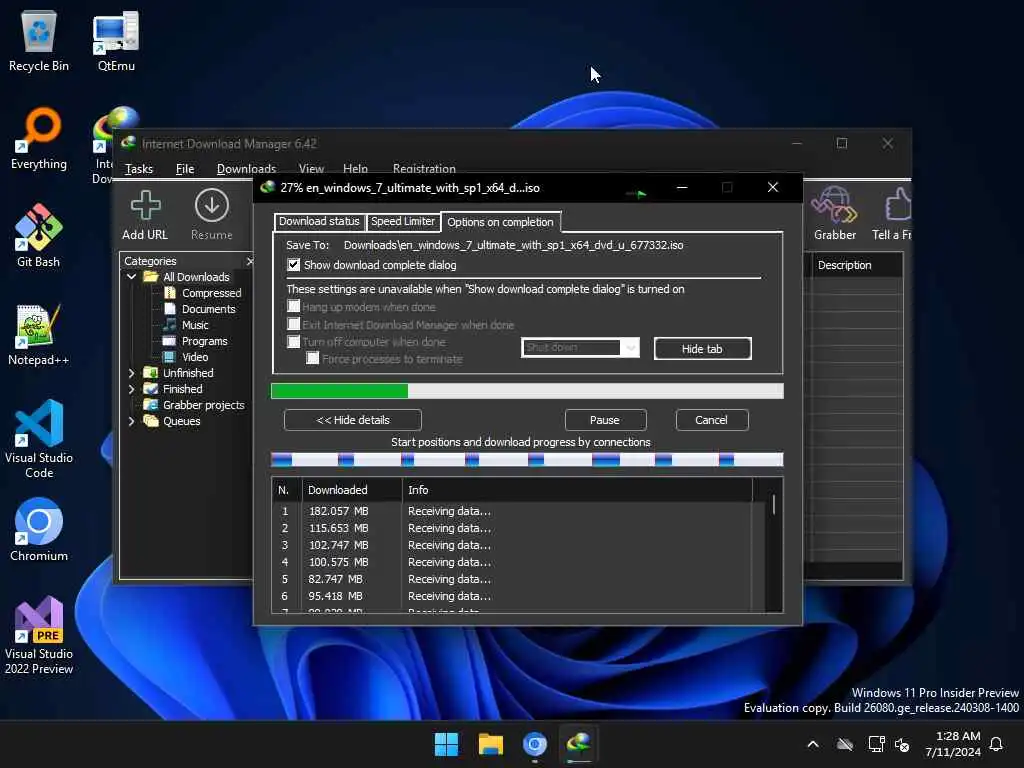Click the Hide tab button
Screen dimensions: 1024x768
point(702,349)
